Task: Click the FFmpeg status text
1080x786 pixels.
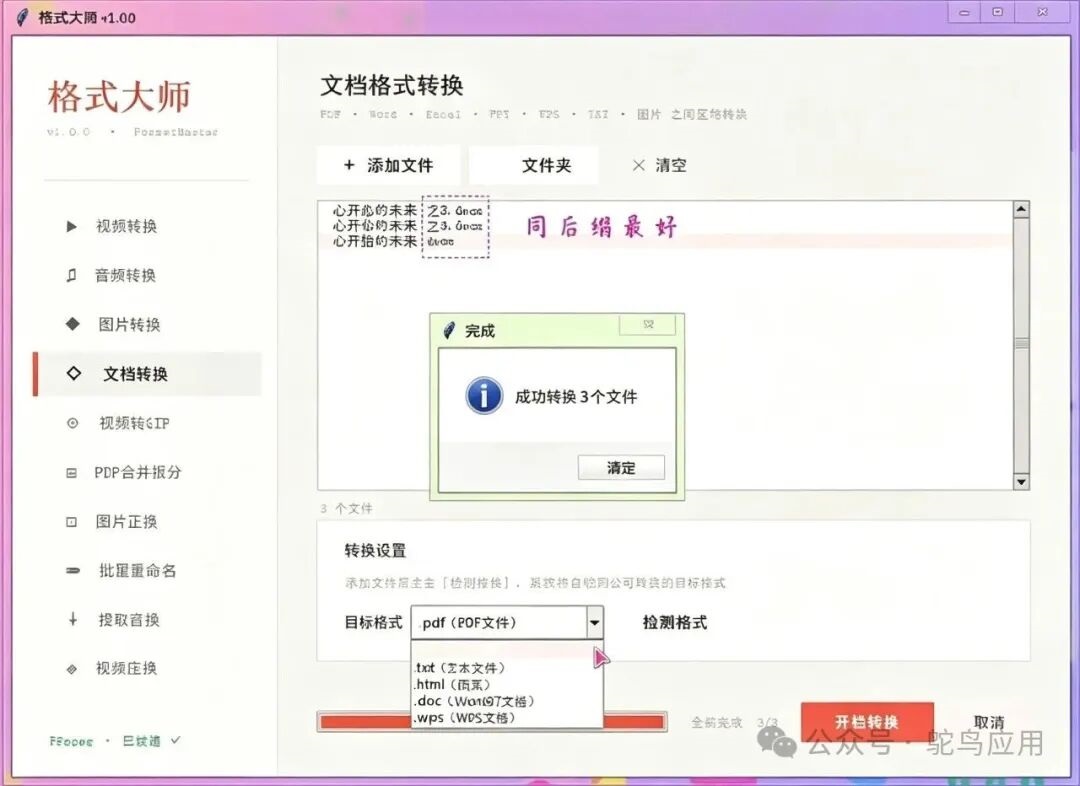Action: coord(70,741)
